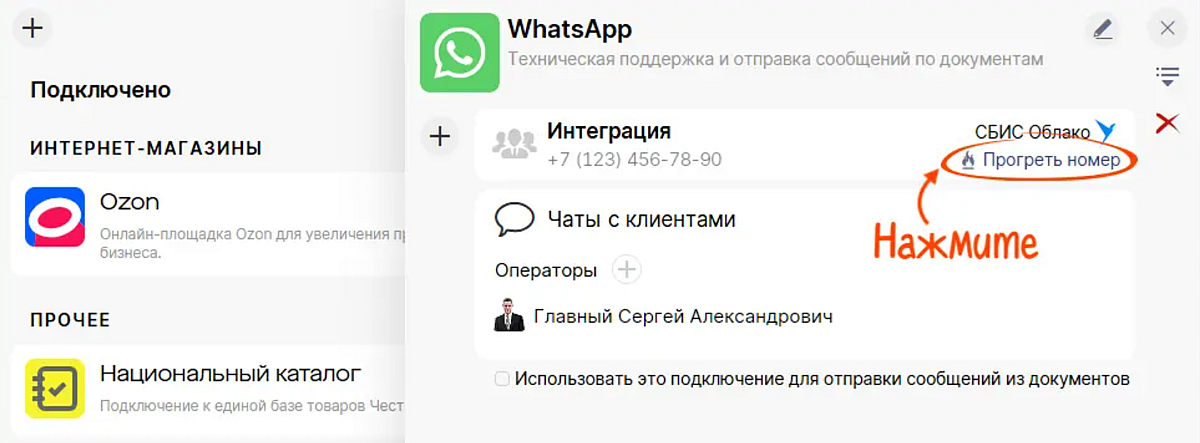The image size is (1200, 443).
Task: Click the plus button beside Интеграция
Action: [440, 135]
